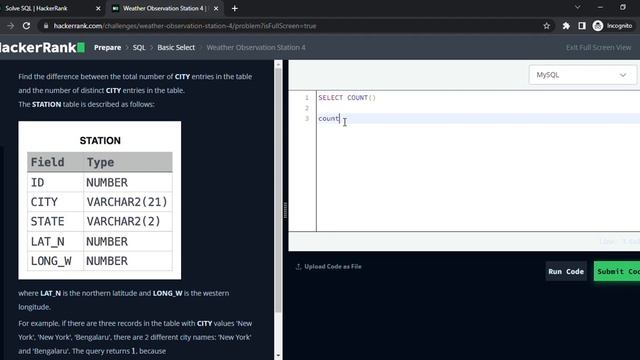
Task: Close the Weather Observation Station 4 tab
Action: click(216, 8)
